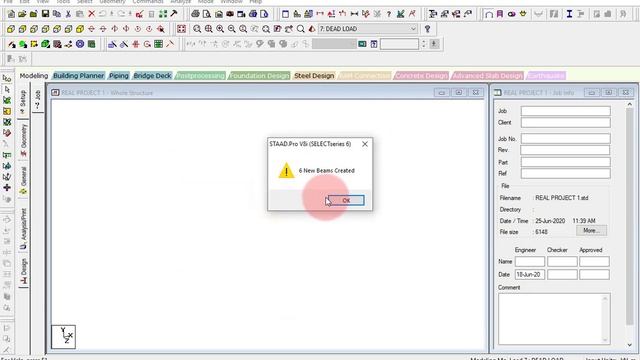Click the Approved Name field
This screenshot has width=640, height=360.
[594, 262]
